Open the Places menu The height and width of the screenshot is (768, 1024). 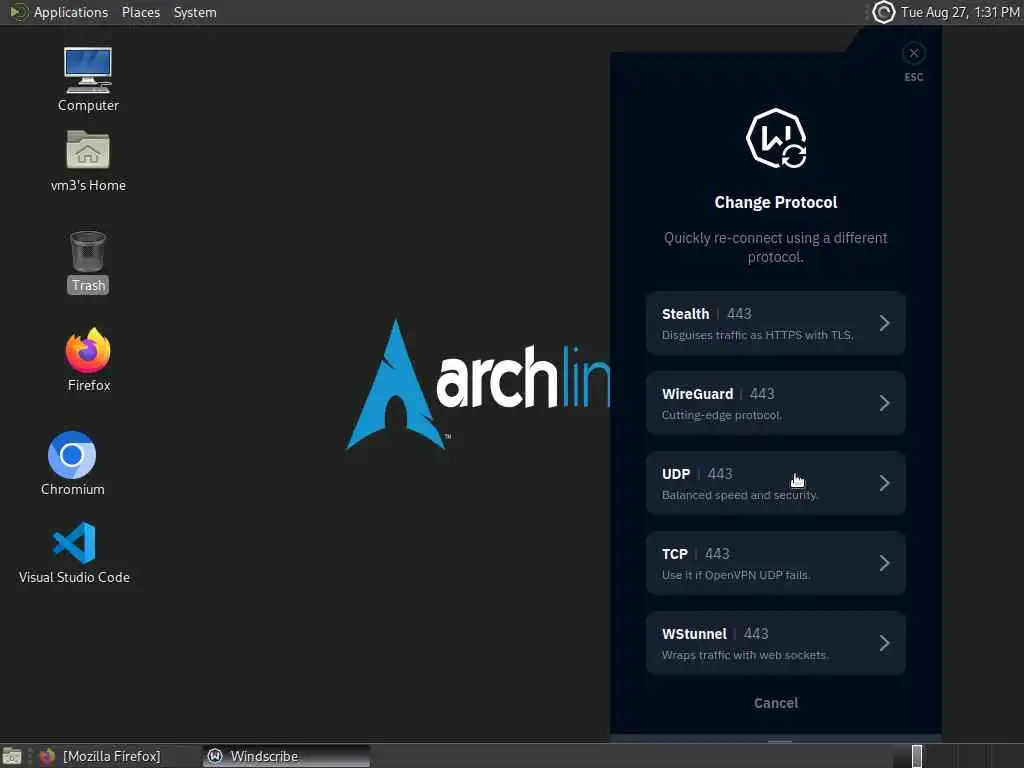[x=141, y=12]
